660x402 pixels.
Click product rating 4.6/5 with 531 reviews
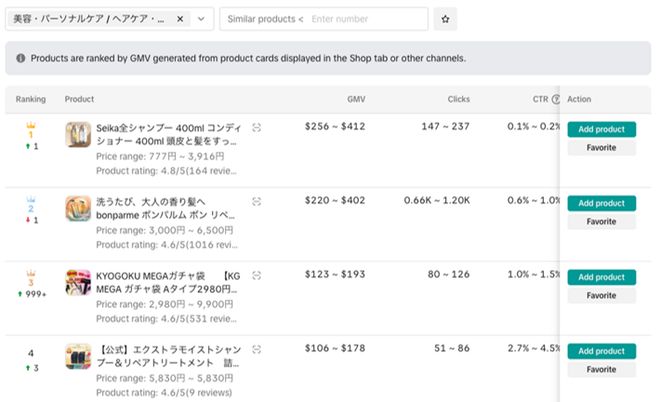click(166, 319)
